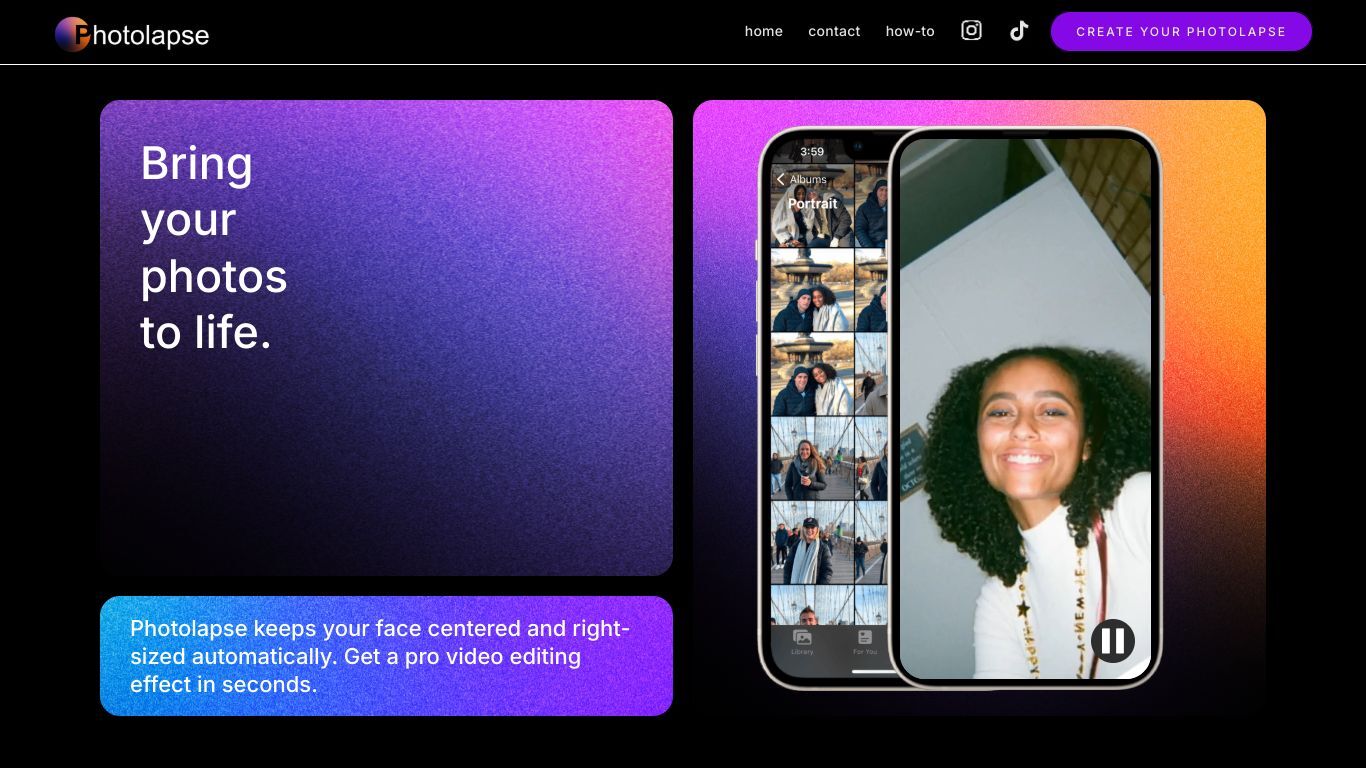This screenshot has width=1366, height=768.
Task: Open the contact menu link
Action: (834, 31)
